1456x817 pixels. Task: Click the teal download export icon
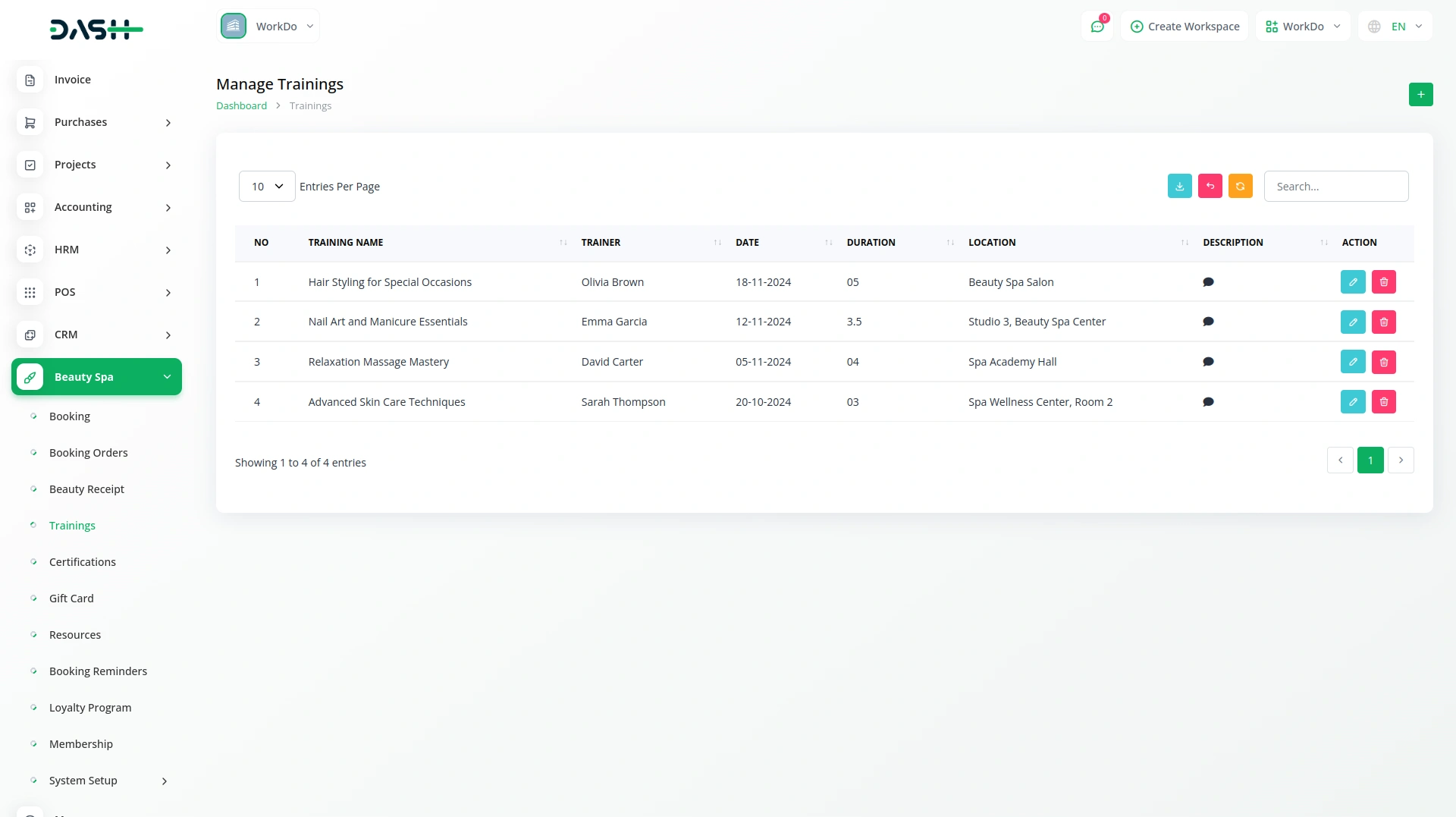point(1179,187)
